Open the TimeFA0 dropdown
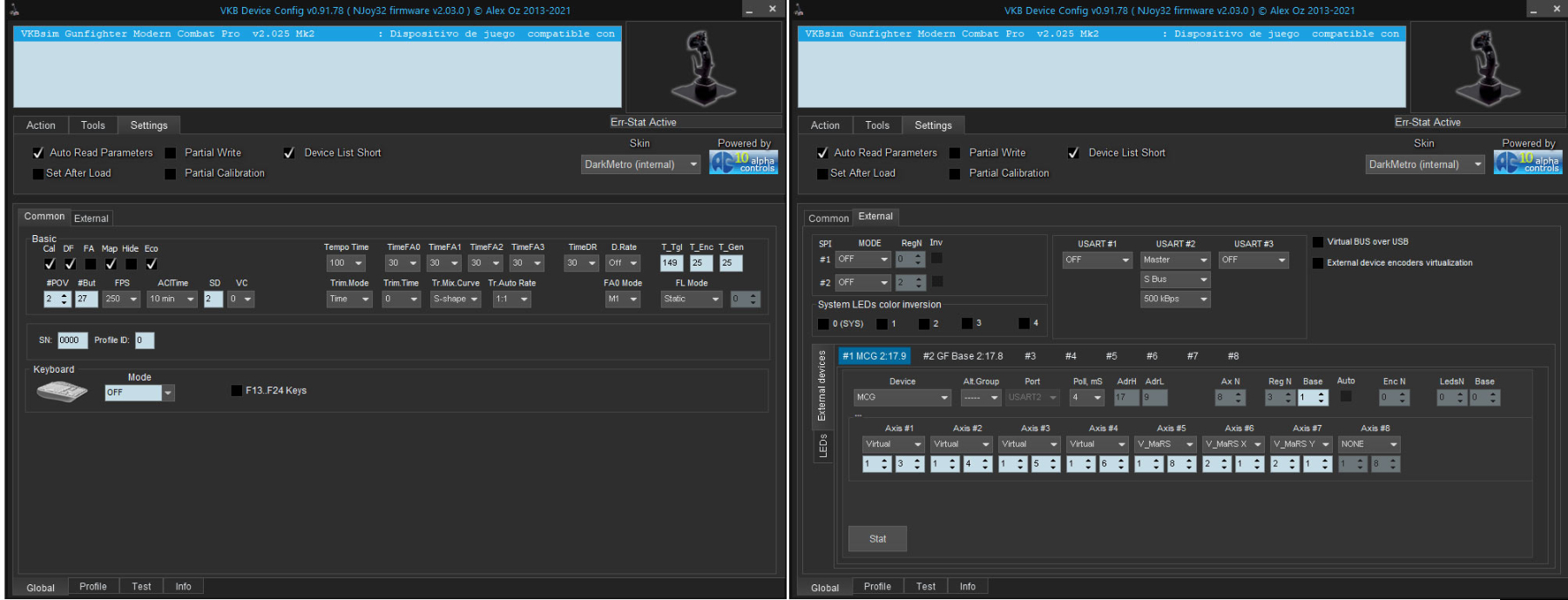The width and height of the screenshot is (1568, 600). pyautogui.click(x=402, y=263)
